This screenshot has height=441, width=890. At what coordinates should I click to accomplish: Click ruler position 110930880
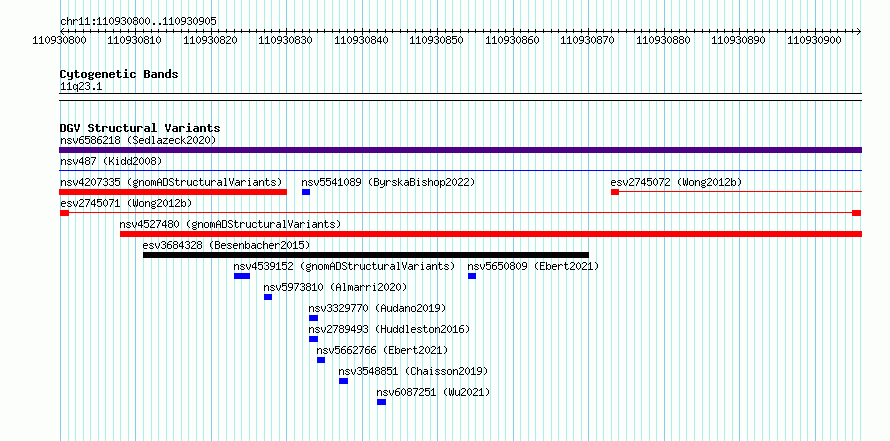coord(664,40)
